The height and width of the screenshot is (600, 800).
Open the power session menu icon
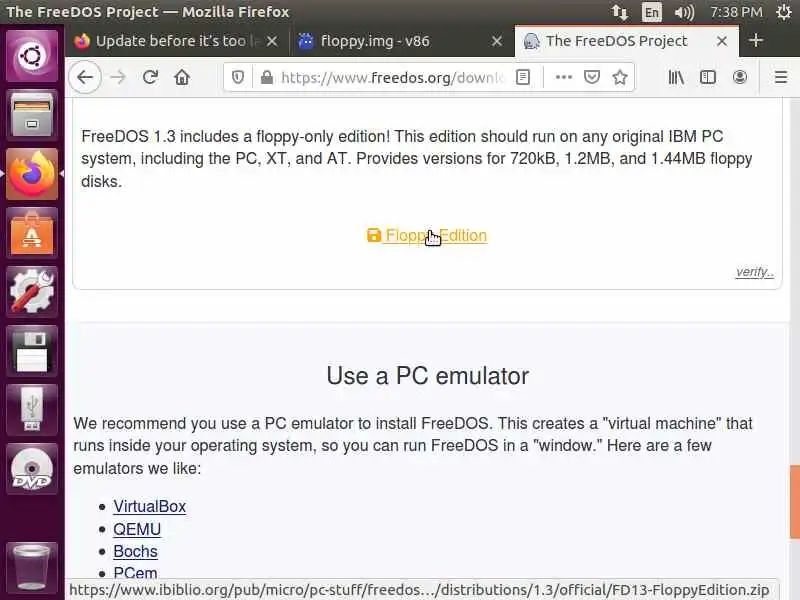click(x=784, y=12)
